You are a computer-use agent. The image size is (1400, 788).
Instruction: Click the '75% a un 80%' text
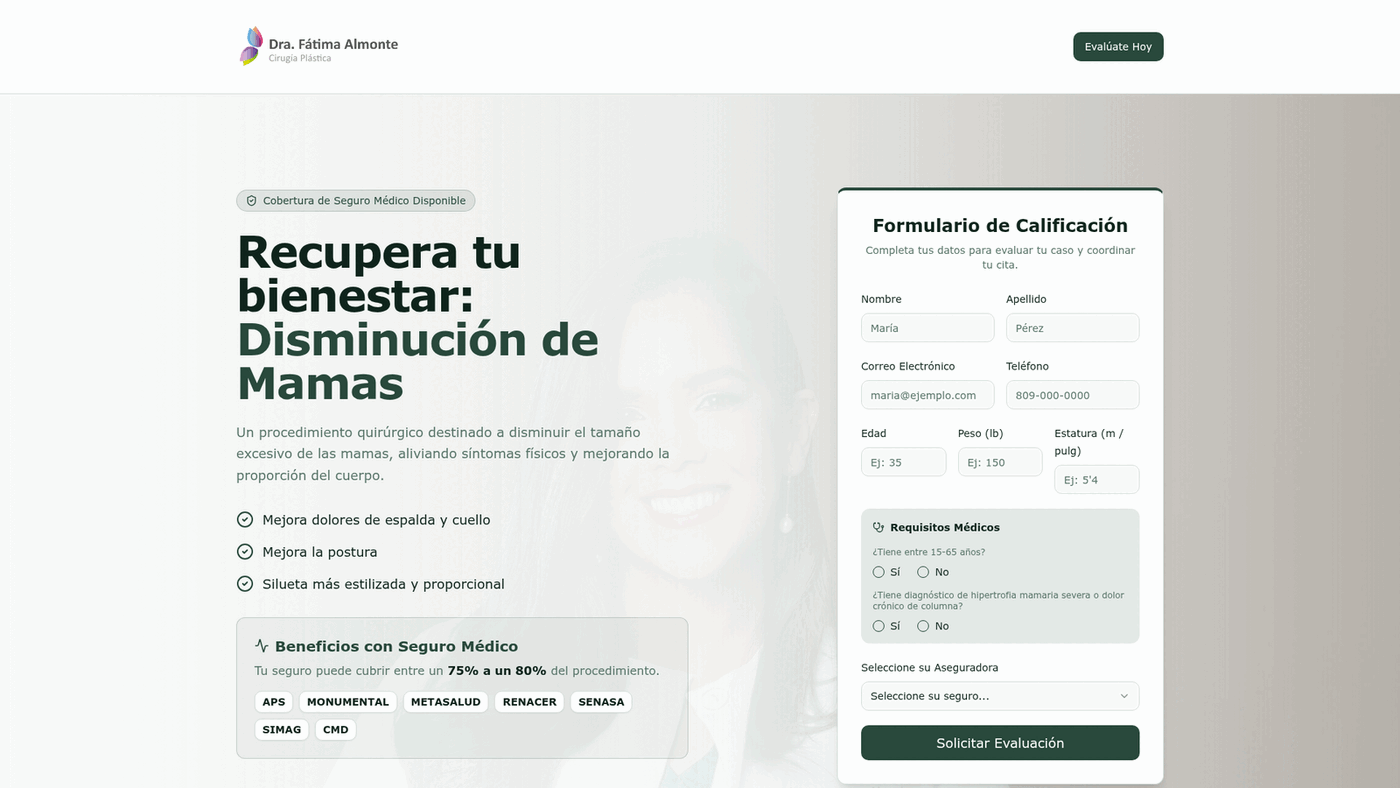(x=497, y=671)
